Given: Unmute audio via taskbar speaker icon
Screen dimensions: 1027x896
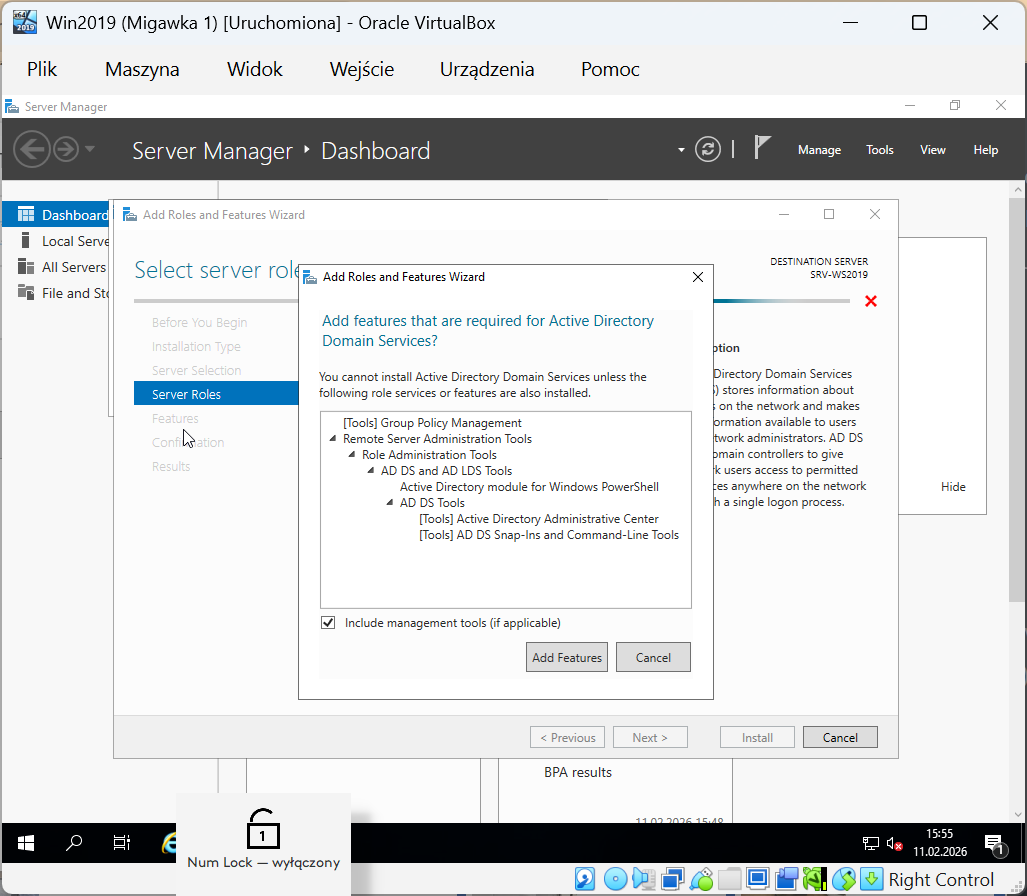Looking at the screenshot, I should pyautogui.click(x=893, y=843).
